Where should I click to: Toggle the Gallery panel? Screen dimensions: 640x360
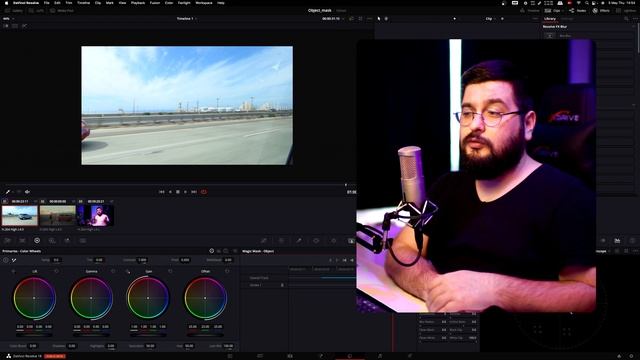[x=14, y=11]
